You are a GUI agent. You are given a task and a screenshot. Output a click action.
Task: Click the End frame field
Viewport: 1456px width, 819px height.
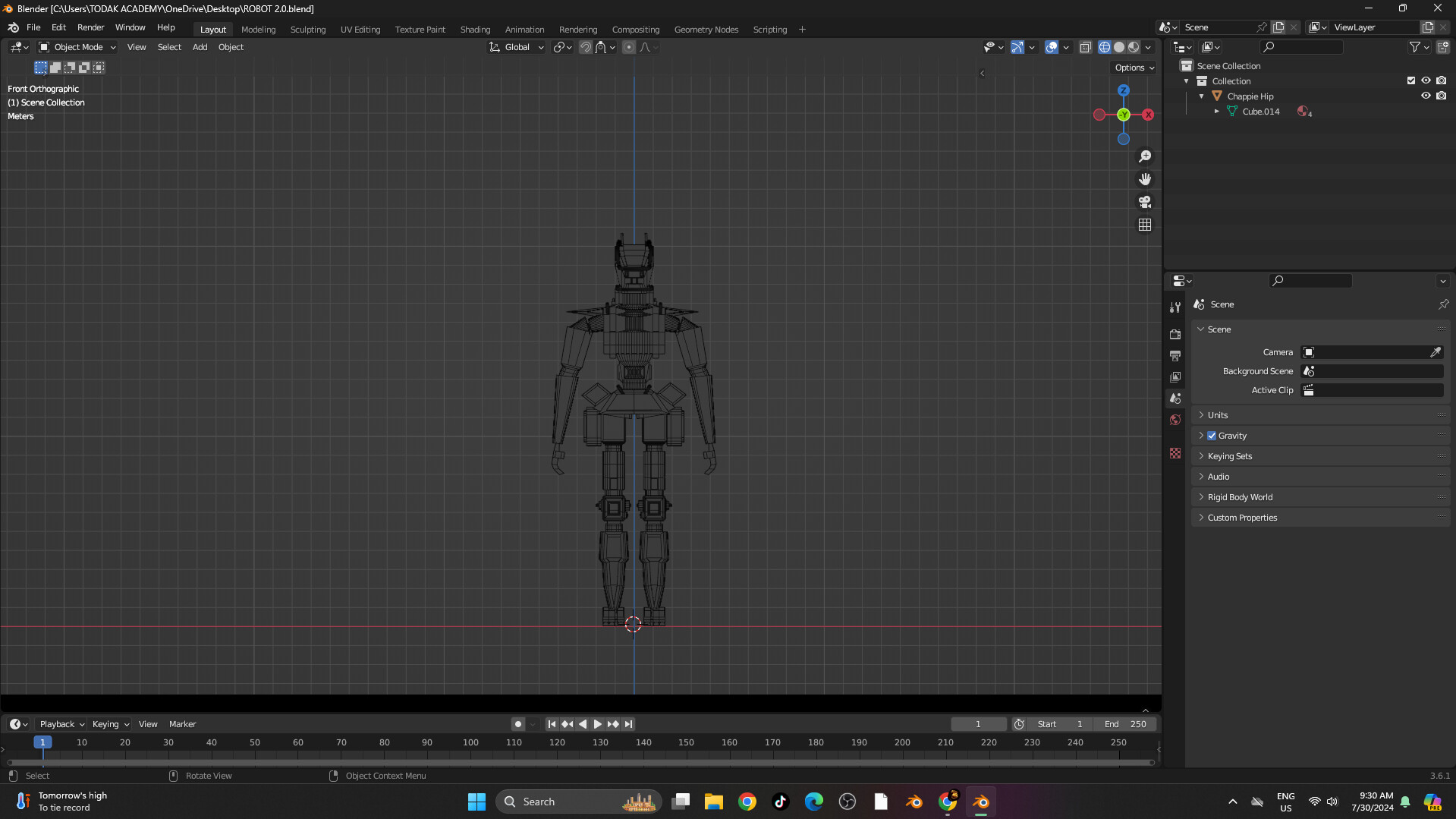pos(1126,724)
